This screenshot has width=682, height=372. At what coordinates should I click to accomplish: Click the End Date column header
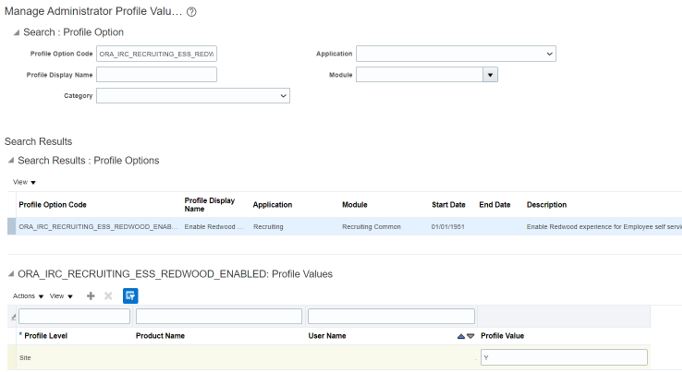pyautogui.click(x=495, y=204)
